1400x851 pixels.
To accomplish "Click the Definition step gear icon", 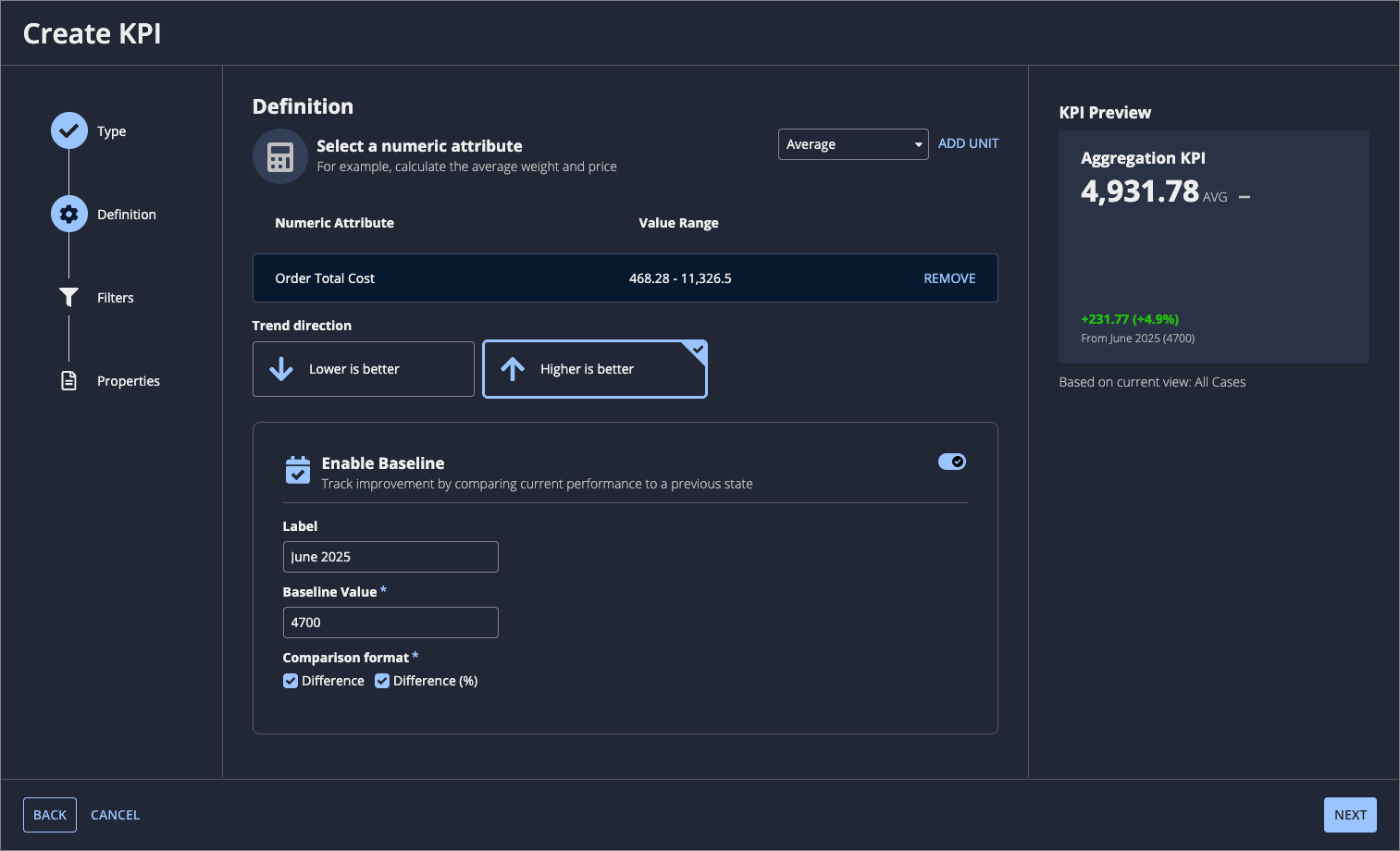I will 68,214.
